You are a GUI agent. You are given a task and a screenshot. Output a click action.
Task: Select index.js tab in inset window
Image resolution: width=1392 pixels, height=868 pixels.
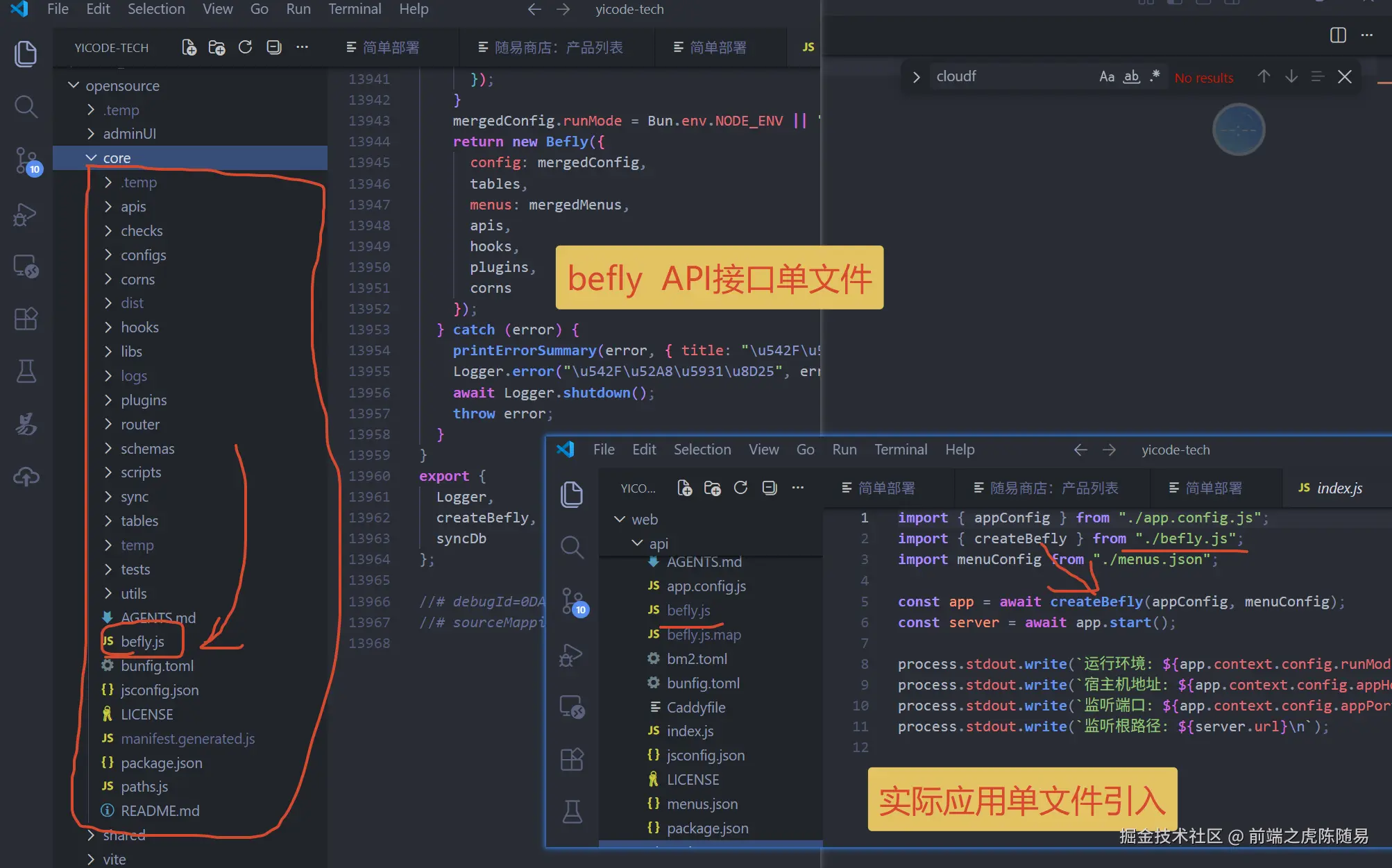[1330, 488]
